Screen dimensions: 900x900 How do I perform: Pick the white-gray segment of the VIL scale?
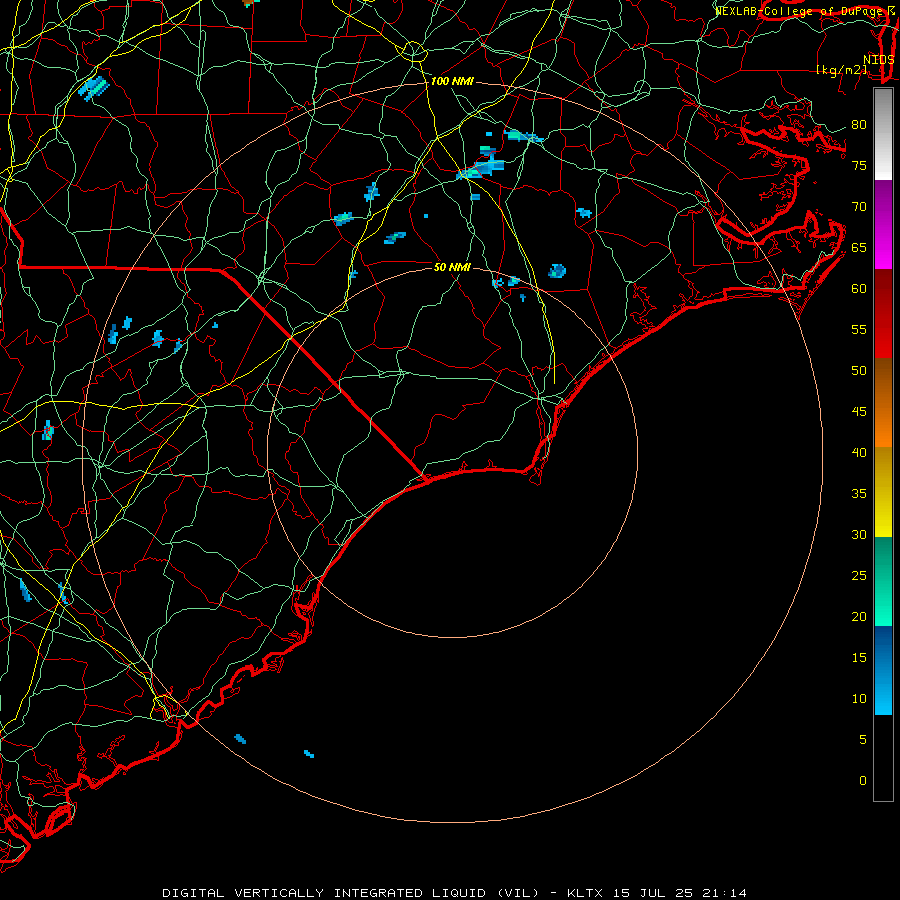[883, 135]
